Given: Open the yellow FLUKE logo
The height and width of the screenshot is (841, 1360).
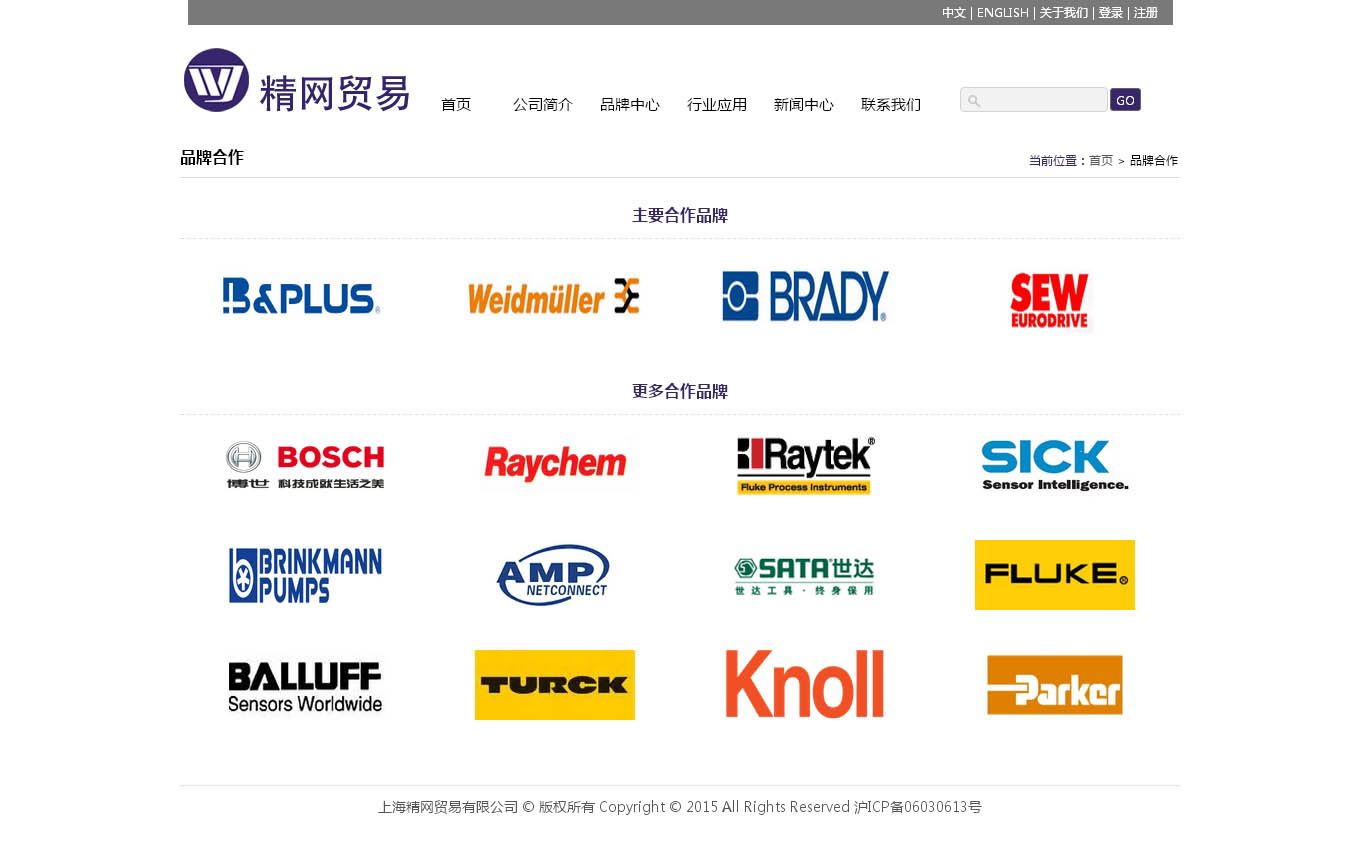Looking at the screenshot, I should 1055,575.
